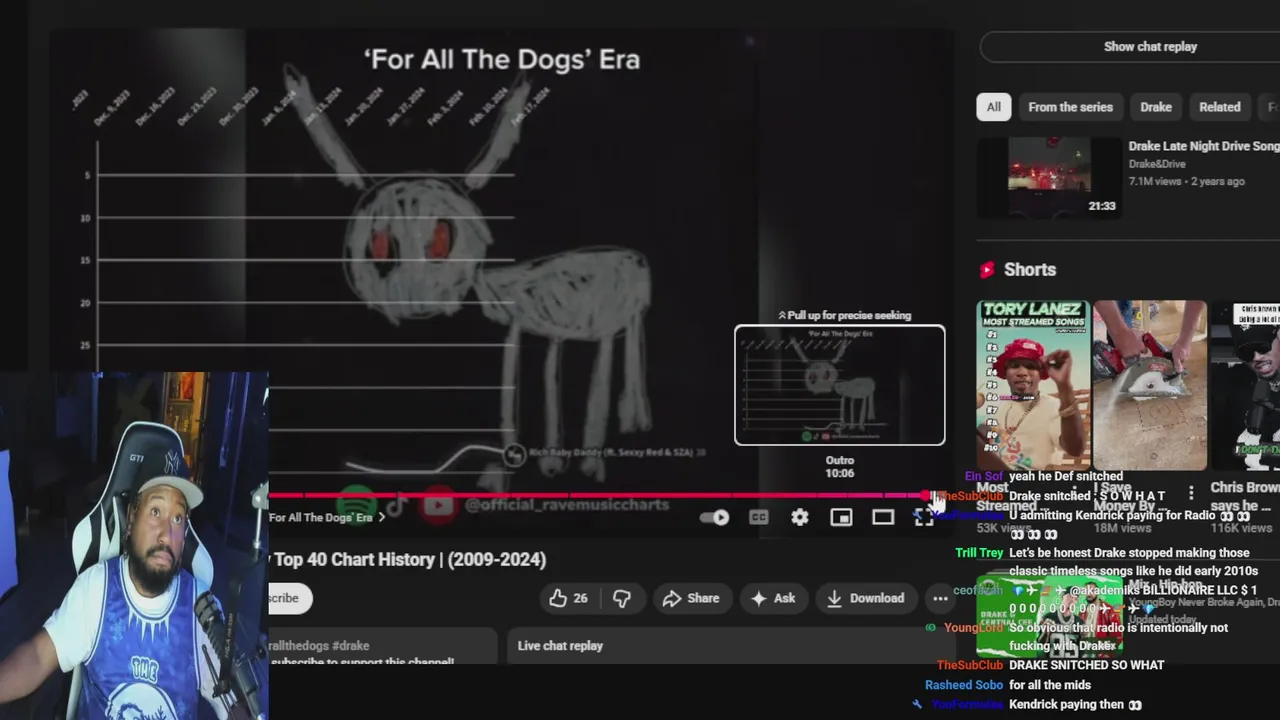Click the #drake hashtag

351,646
